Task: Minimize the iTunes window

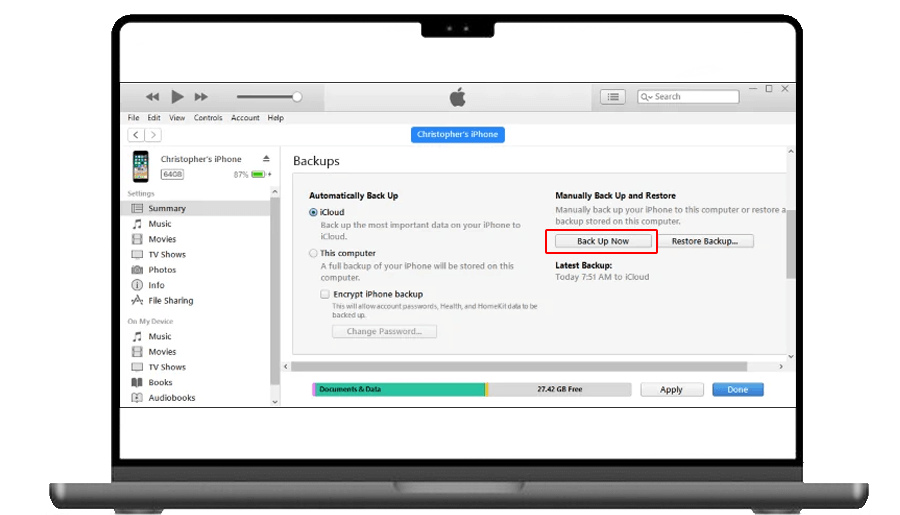Action: pyautogui.click(x=753, y=88)
